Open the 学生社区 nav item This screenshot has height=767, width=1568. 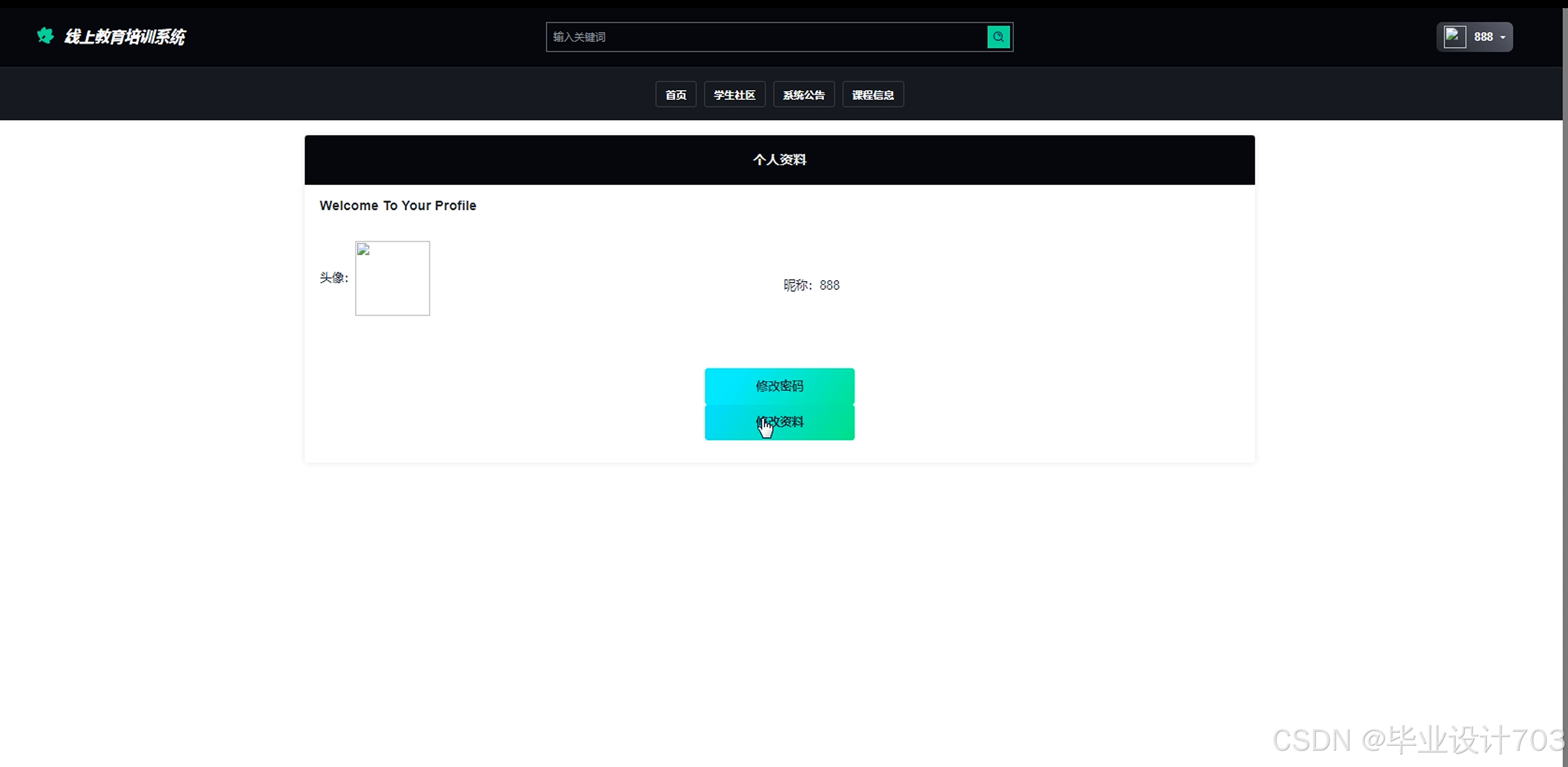tap(734, 95)
